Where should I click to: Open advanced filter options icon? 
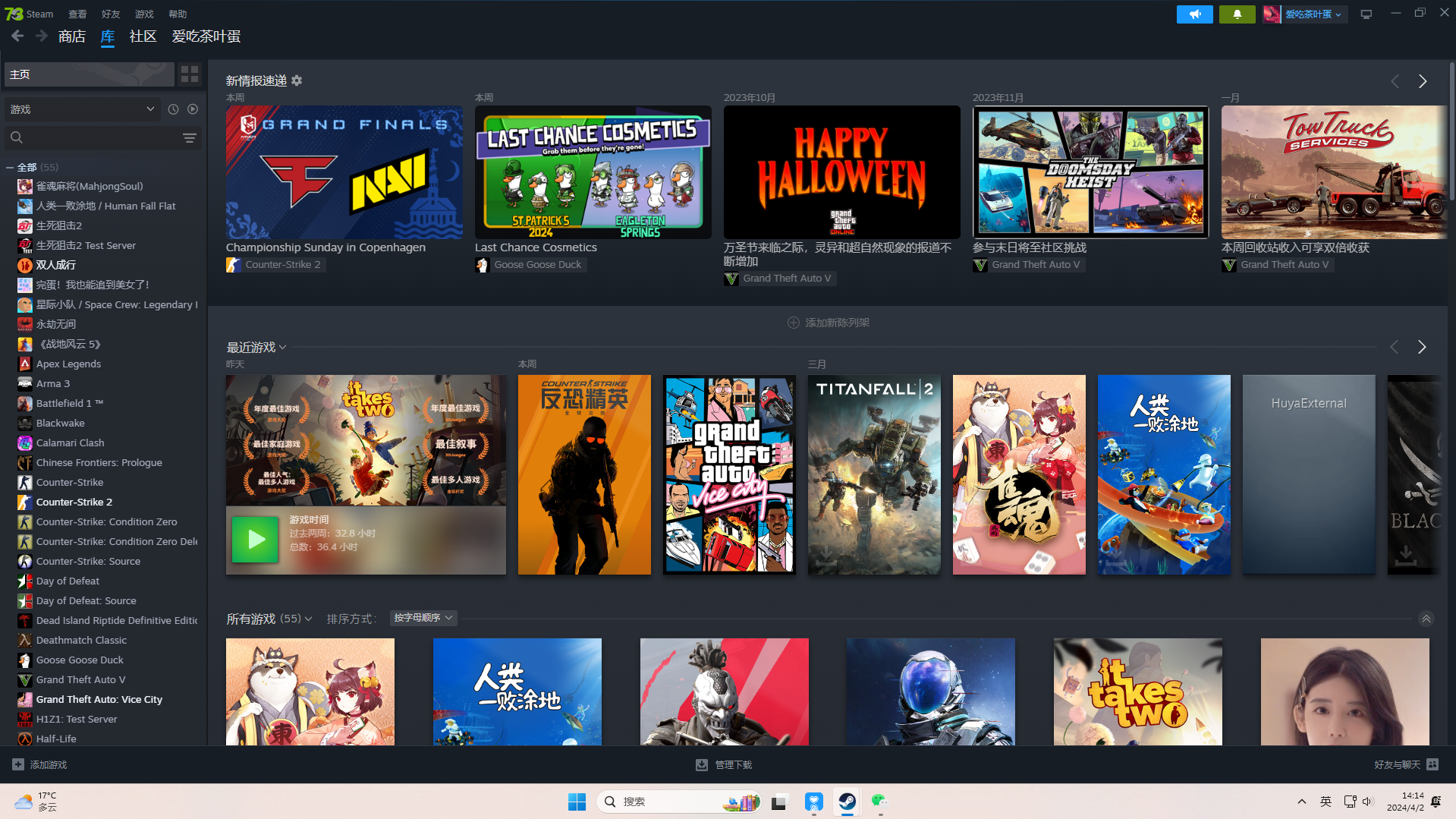point(190,137)
